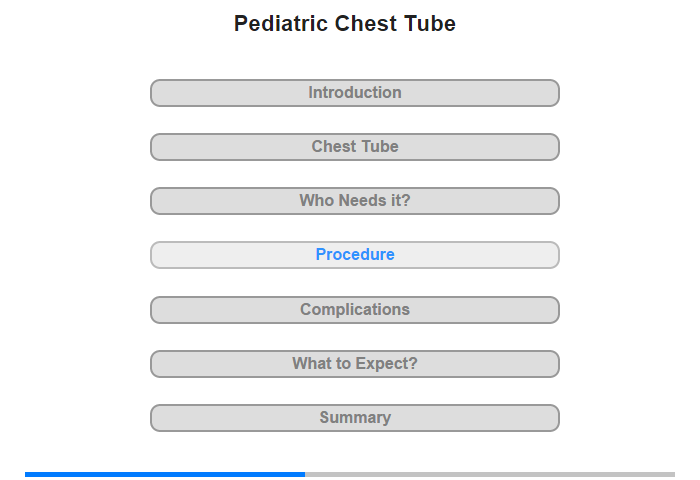Click the Pediatric Chest Tube heading

345,24
